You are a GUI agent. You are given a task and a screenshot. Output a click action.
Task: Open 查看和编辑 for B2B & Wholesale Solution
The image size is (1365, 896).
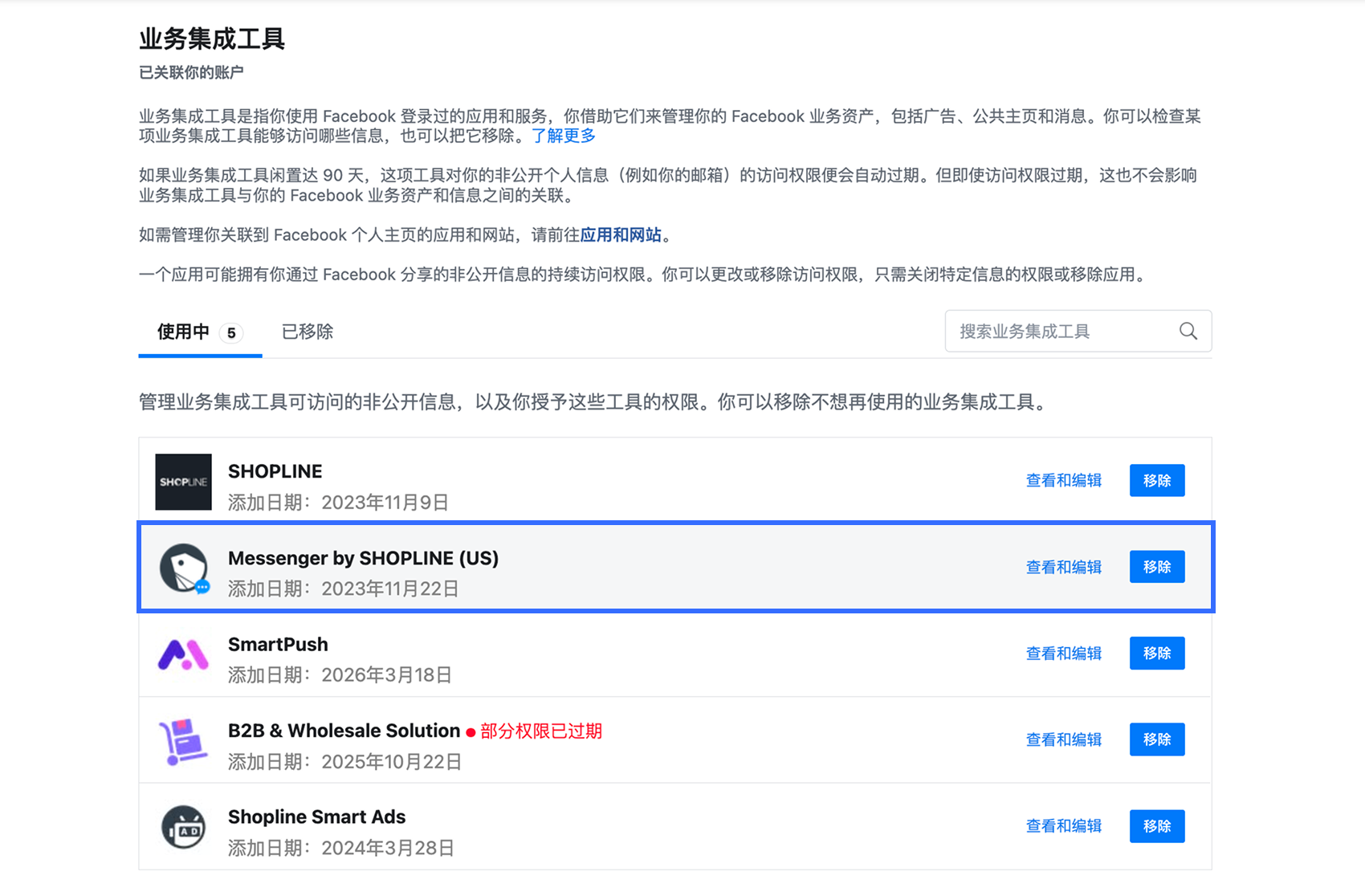pyautogui.click(x=1064, y=739)
